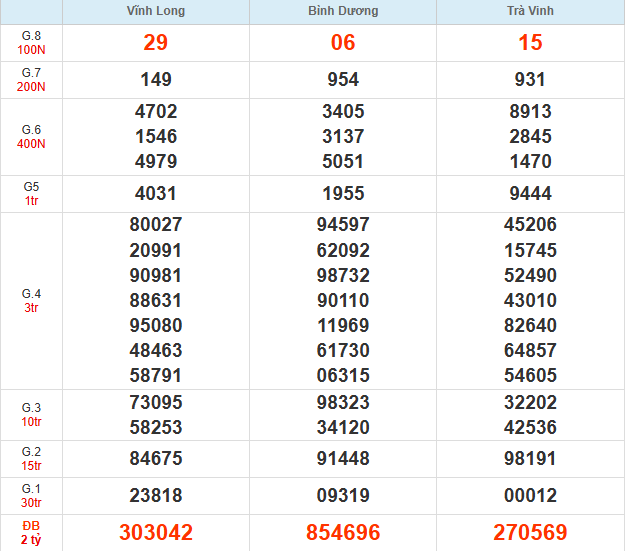
Task: Click the G.4 number 20991
Action: pos(156,251)
